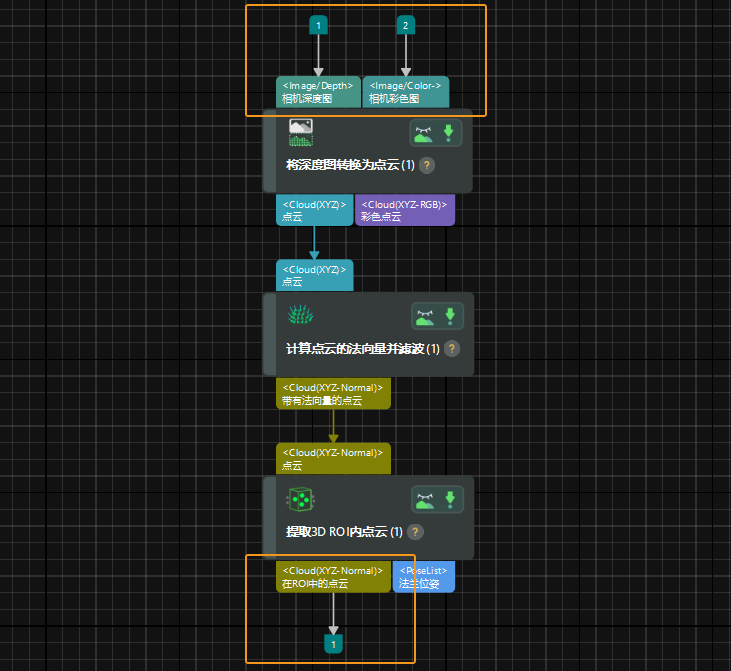Run the 提取3D ROI内点云 step via green arrow
This screenshot has height=671, width=731.
pyautogui.click(x=450, y=499)
